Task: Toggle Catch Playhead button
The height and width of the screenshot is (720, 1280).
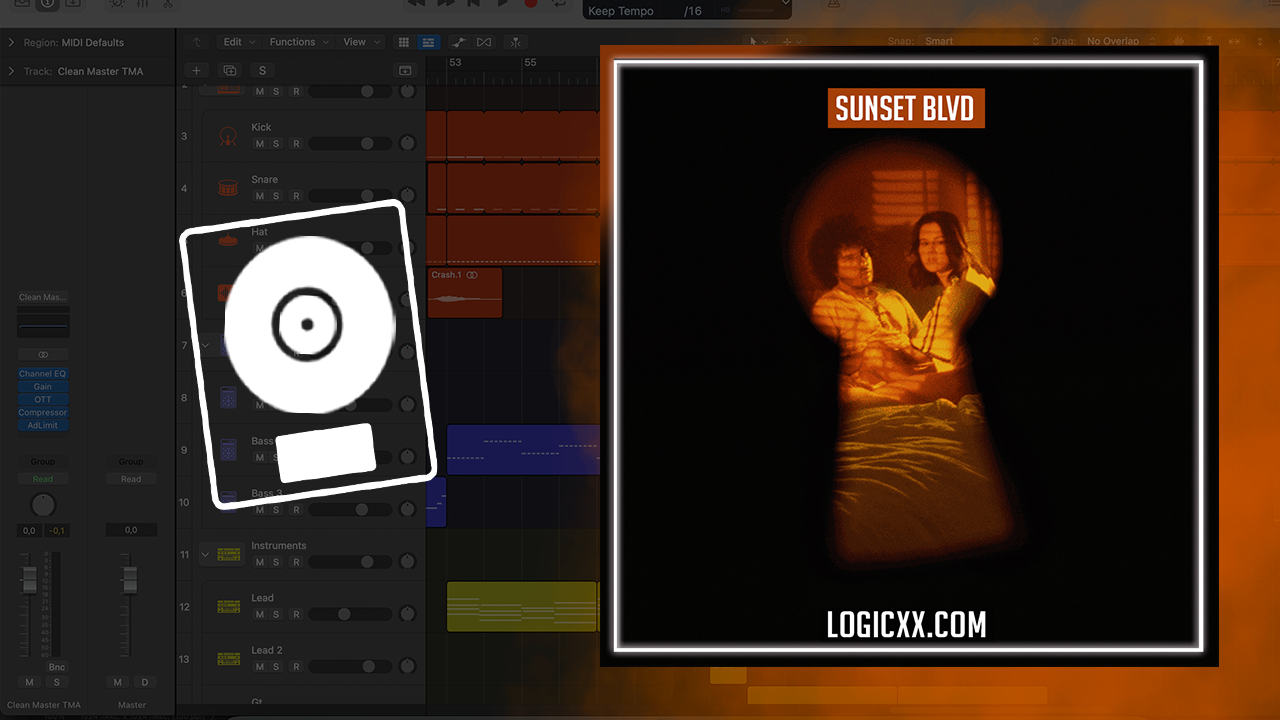Action: (515, 42)
